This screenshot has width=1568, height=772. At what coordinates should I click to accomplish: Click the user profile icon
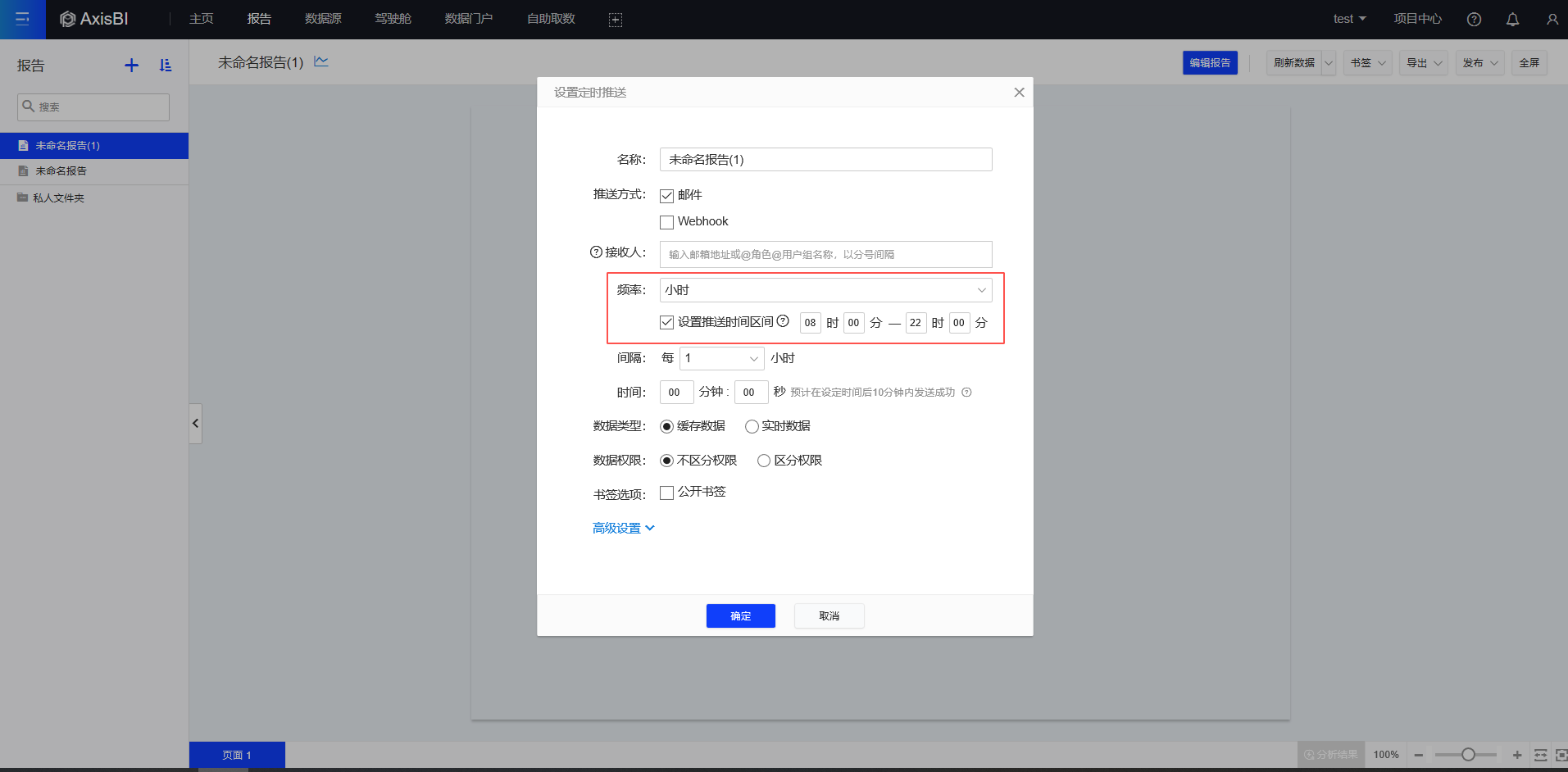click(1552, 19)
